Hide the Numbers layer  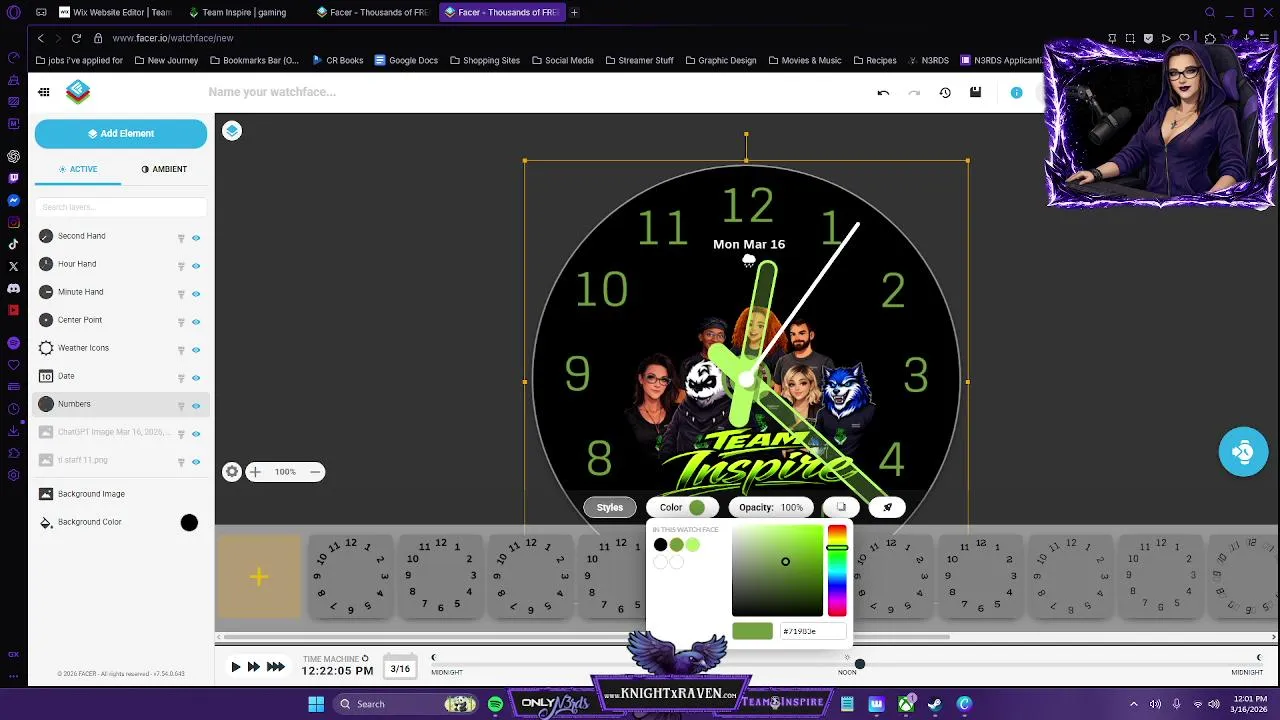point(196,406)
